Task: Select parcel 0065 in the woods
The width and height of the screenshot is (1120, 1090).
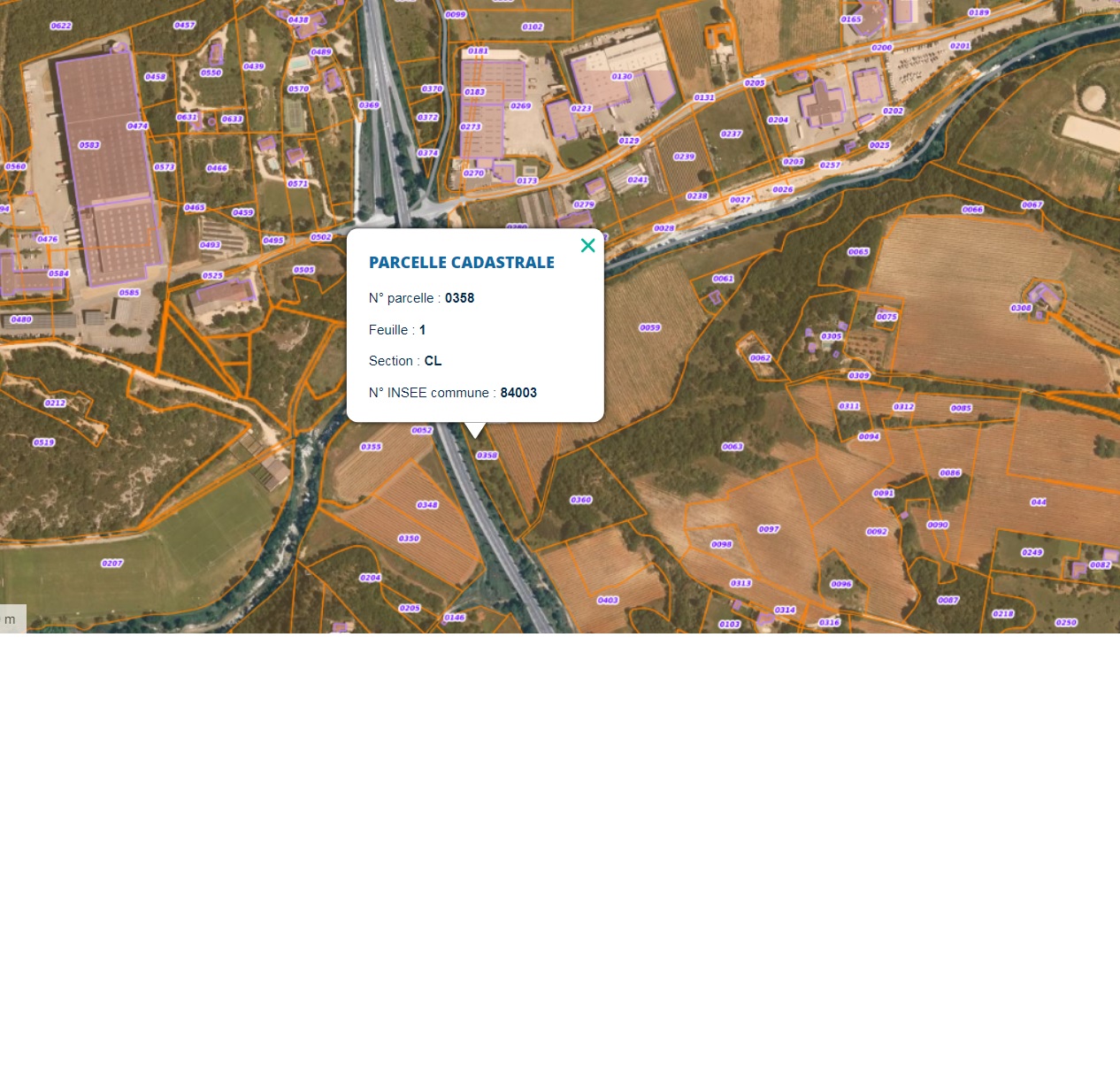Action: coord(858,252)
